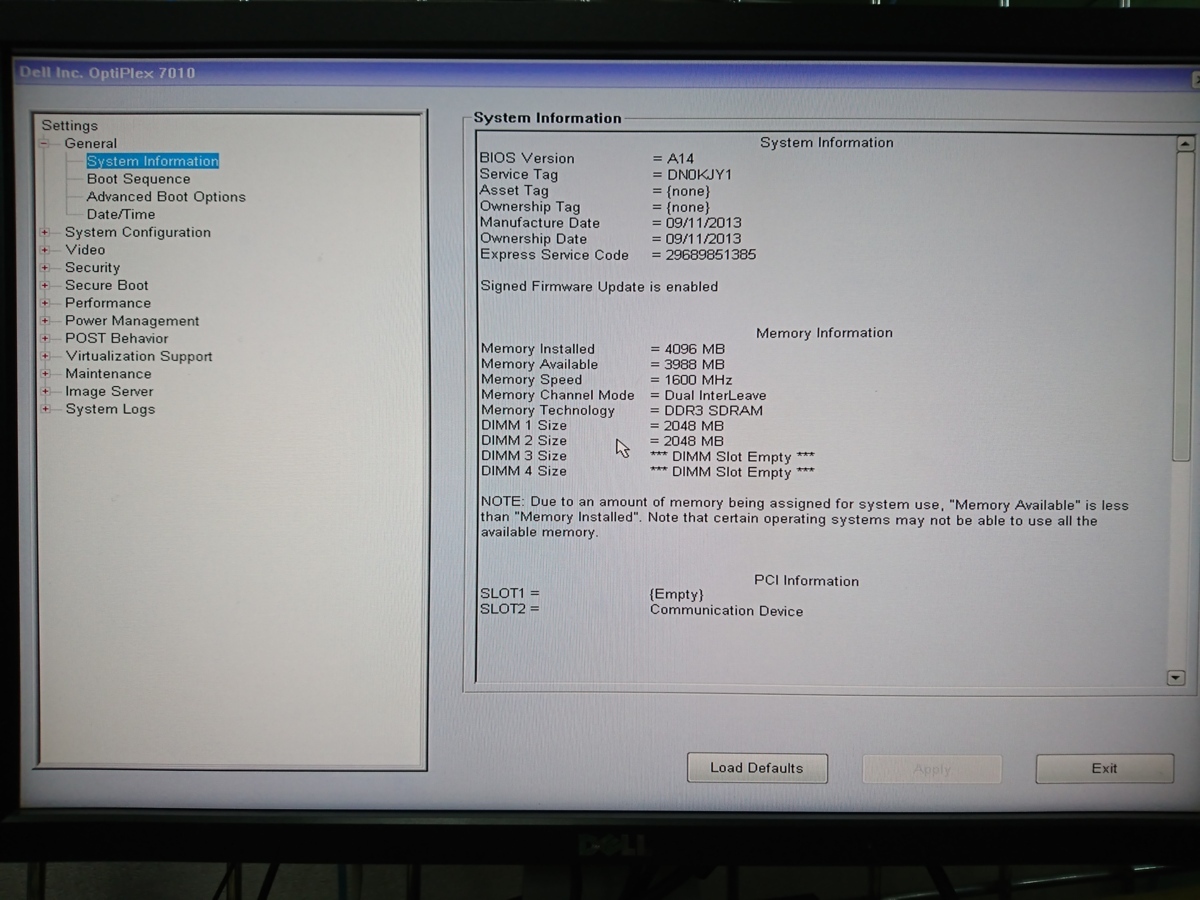
Task: Select the Performance label
Action: coord(108,303)
